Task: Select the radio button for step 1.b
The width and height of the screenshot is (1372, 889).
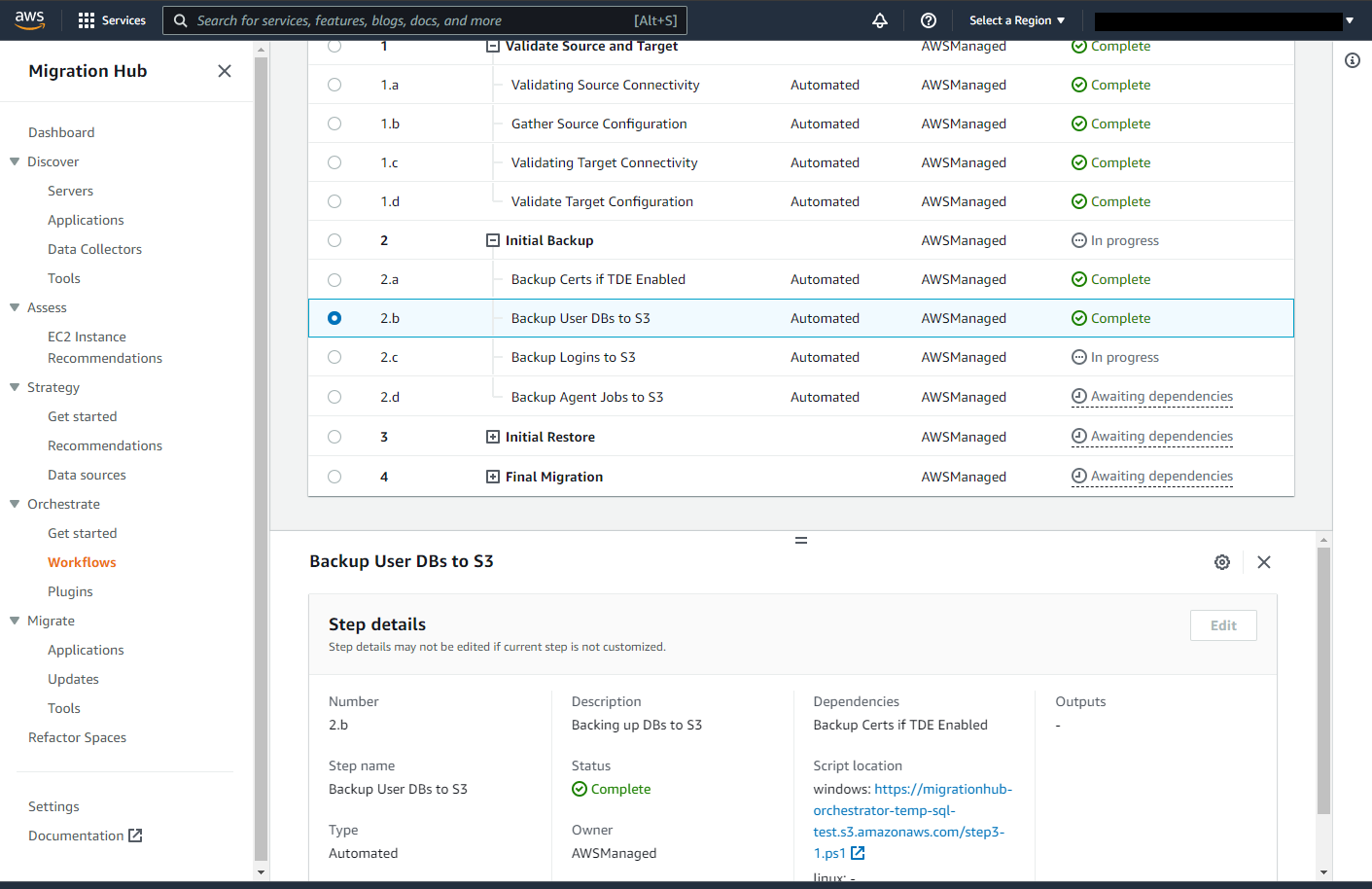Action: (x=334, y=124)
